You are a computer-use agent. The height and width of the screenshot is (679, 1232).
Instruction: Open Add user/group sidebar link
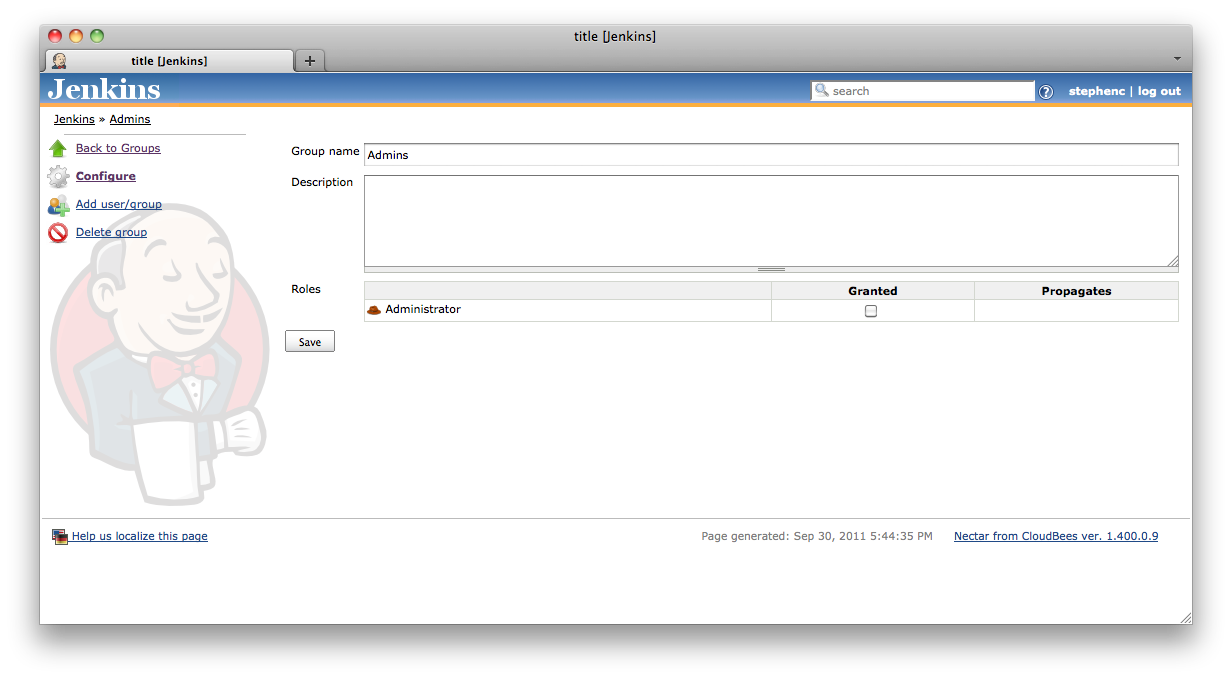(119, 204)
